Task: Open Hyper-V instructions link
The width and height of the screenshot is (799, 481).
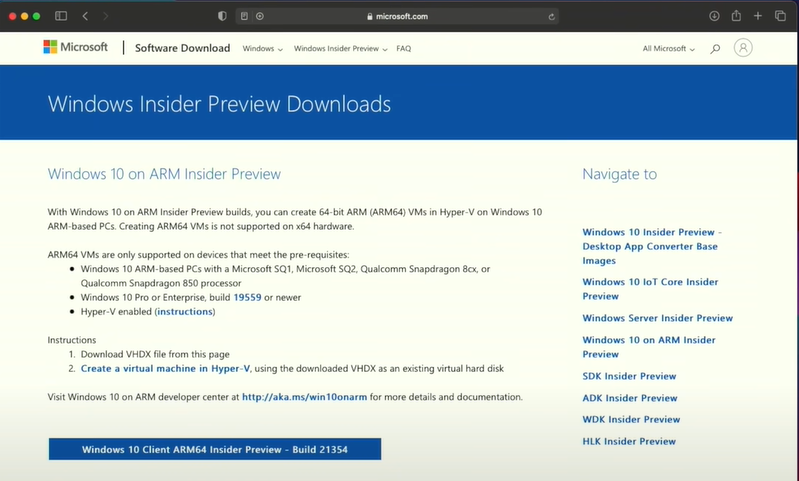Action: 185,311
